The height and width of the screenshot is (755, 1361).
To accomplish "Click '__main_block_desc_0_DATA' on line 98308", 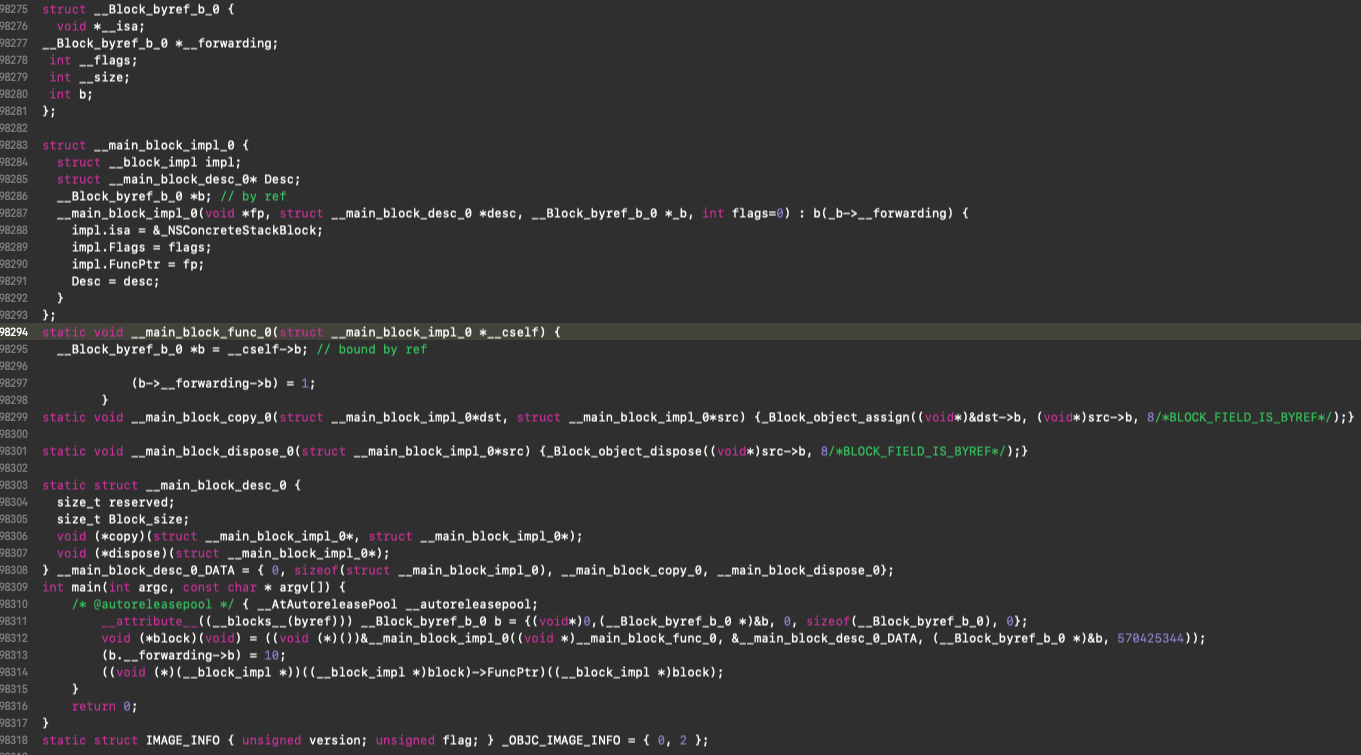I will pos(145,570).
